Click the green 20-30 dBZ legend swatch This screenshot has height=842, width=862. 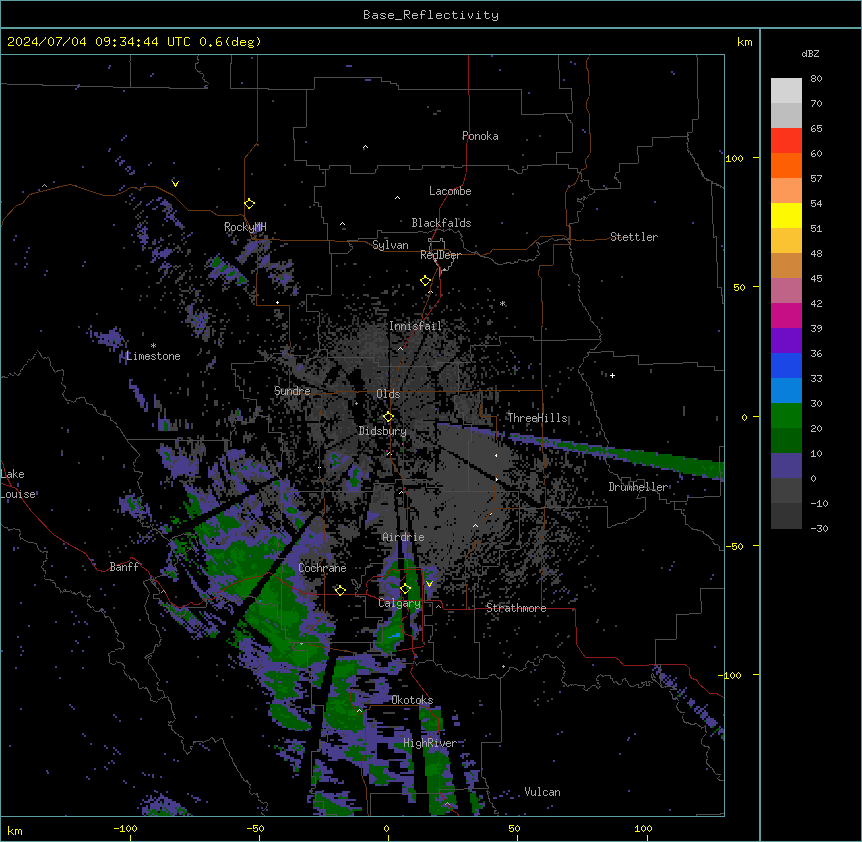click(x=786, y=416)
